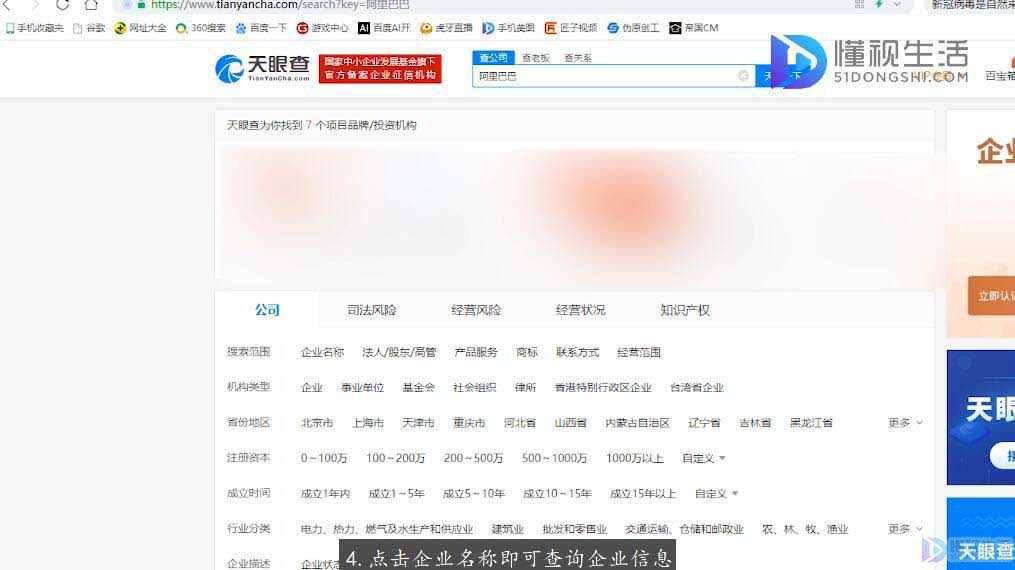Open 自定义 dropdown for 注册资本
Viewport: 1015px width, 570px height.
704,459
